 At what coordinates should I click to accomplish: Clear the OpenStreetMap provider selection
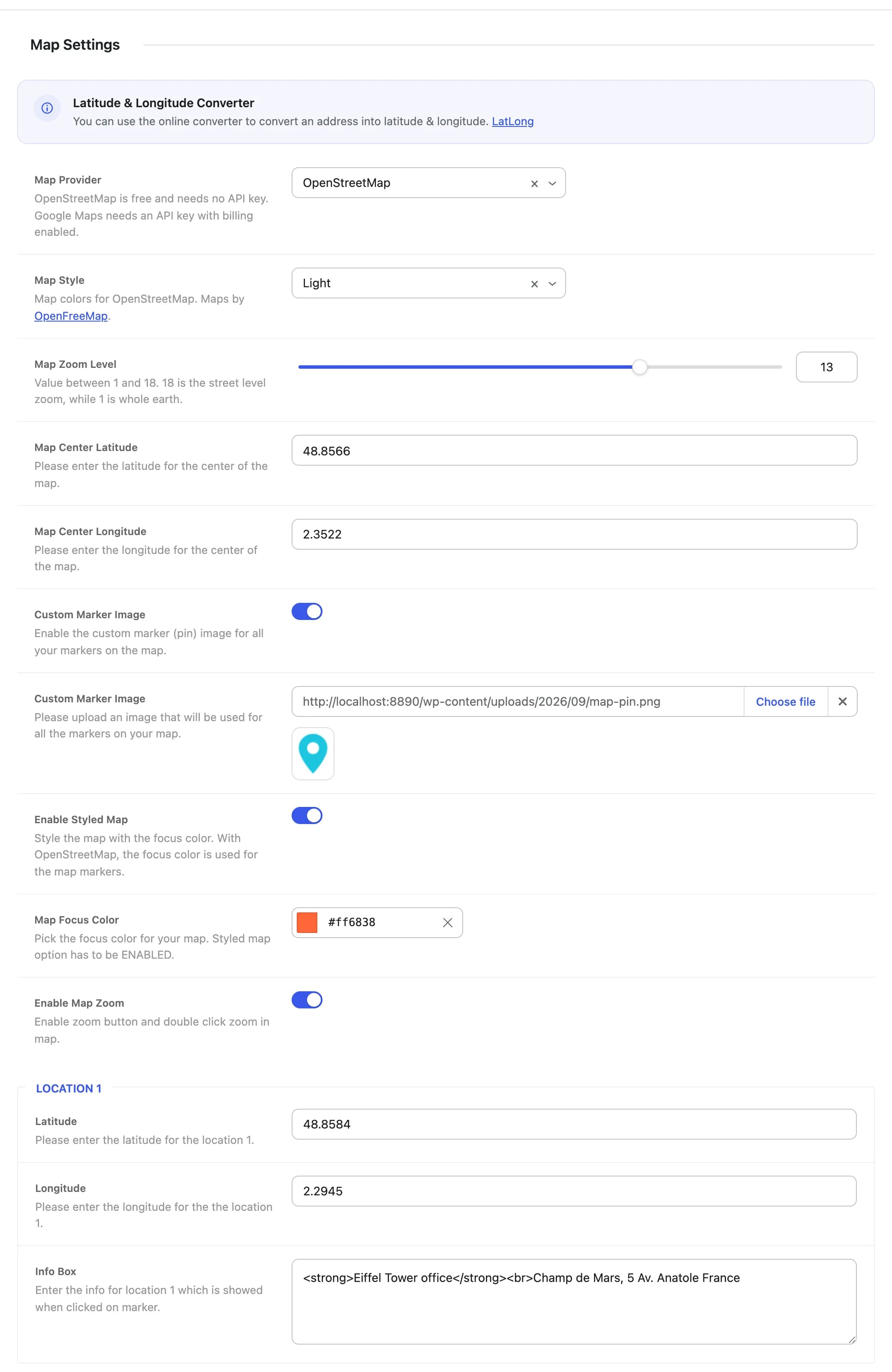[534, 184]
